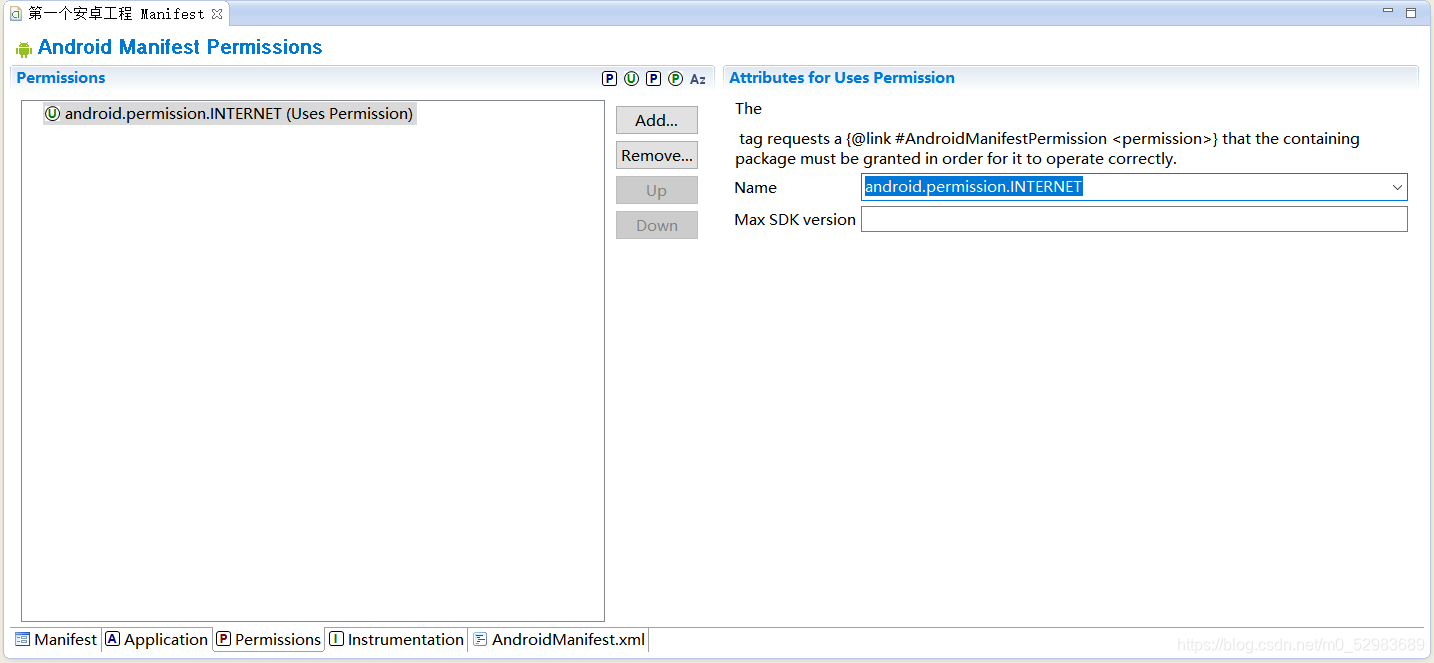
Task: Maximize the editor area
Action: [x=1411, y=12]
